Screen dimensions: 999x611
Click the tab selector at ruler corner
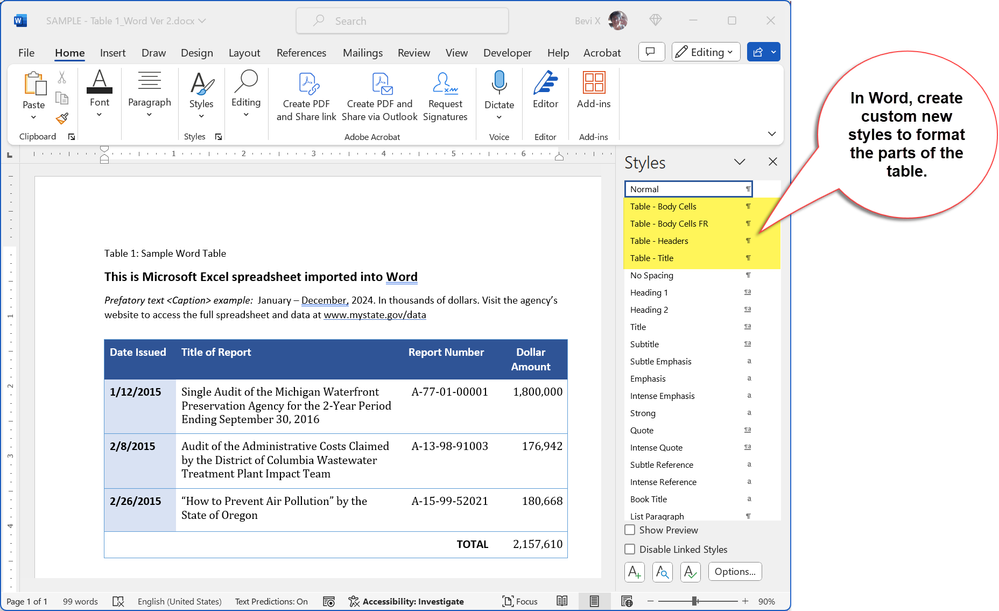[10, 155]
